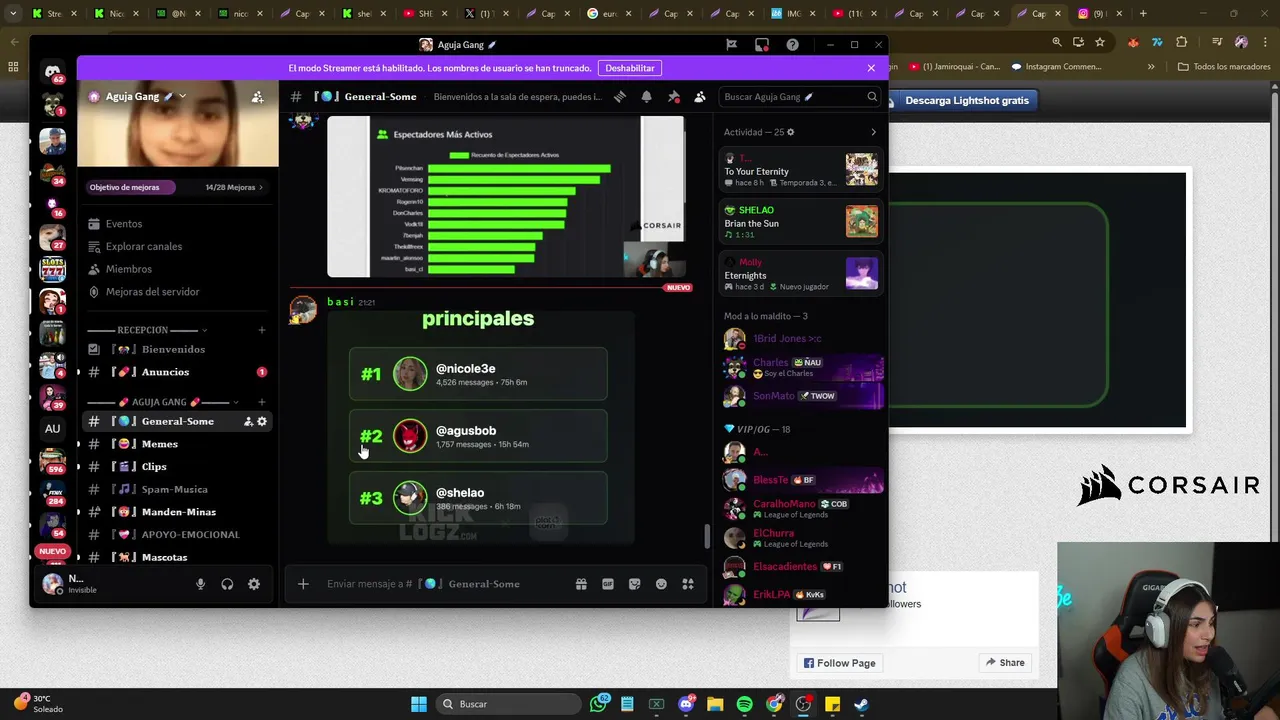Open Spam-Musica channel

tap(177, 489)
